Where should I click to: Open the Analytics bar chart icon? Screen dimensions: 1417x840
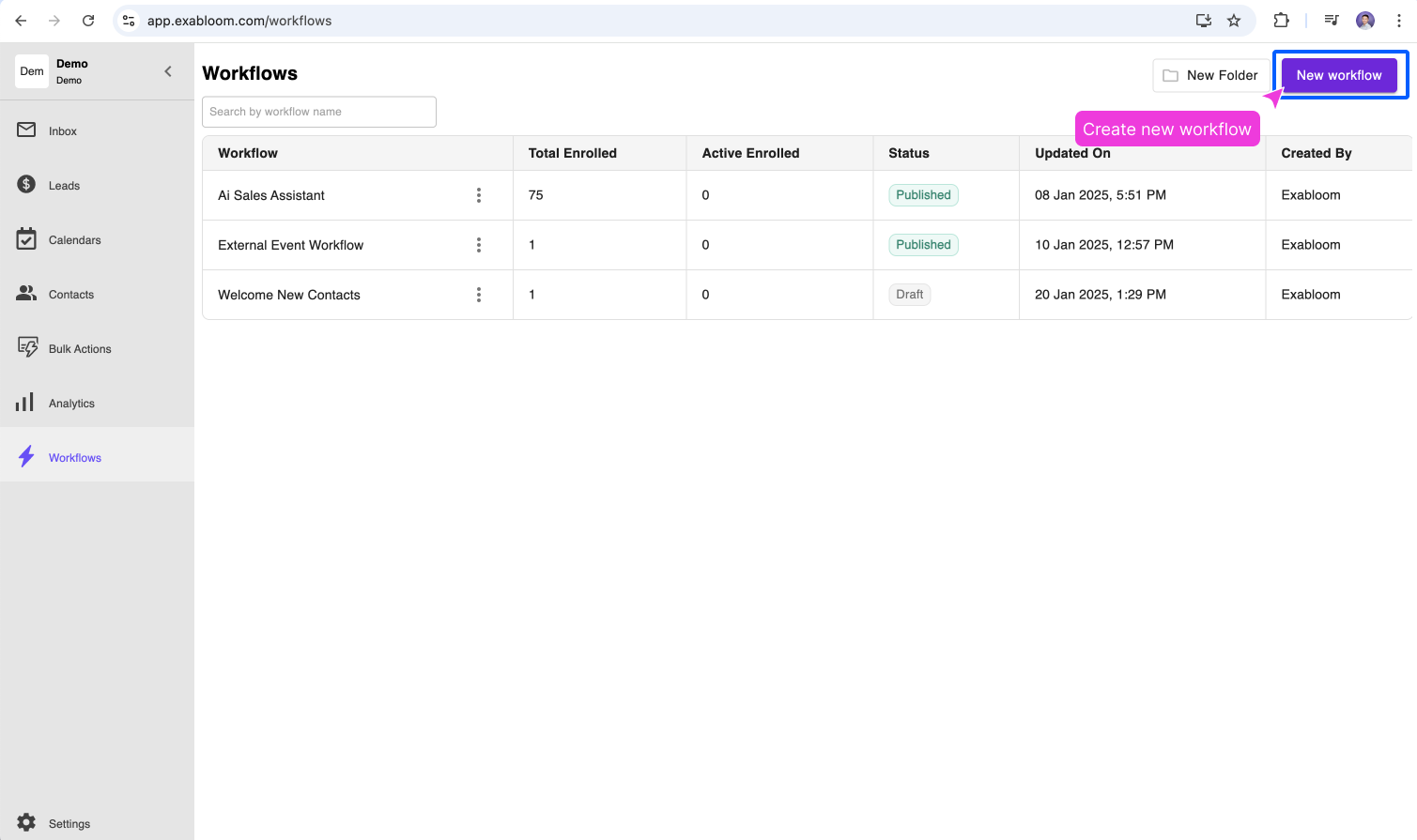(25, 403)
